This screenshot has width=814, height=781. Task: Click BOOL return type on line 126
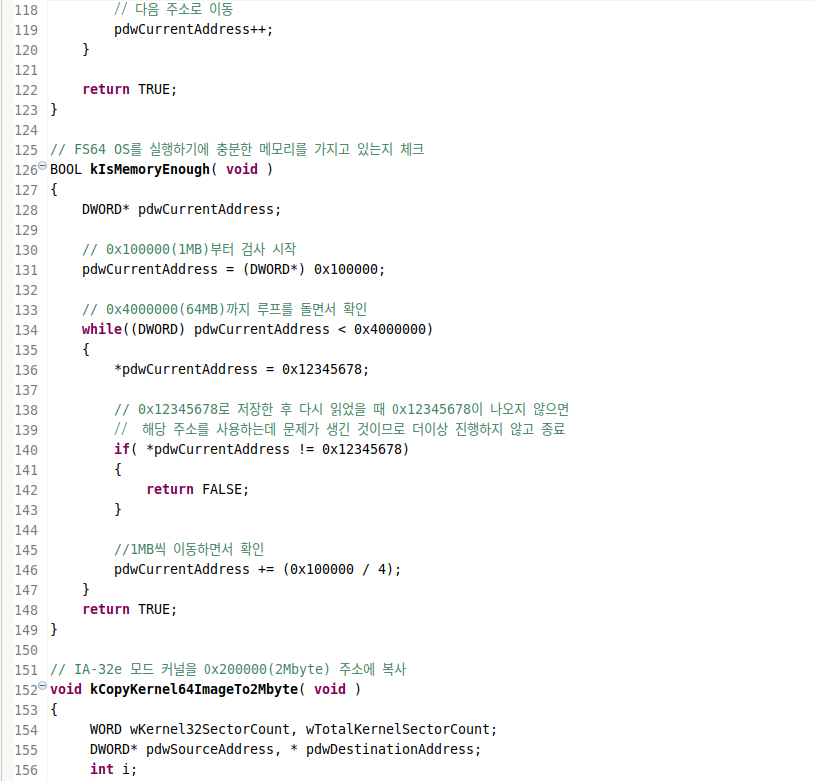coord(66,170)
